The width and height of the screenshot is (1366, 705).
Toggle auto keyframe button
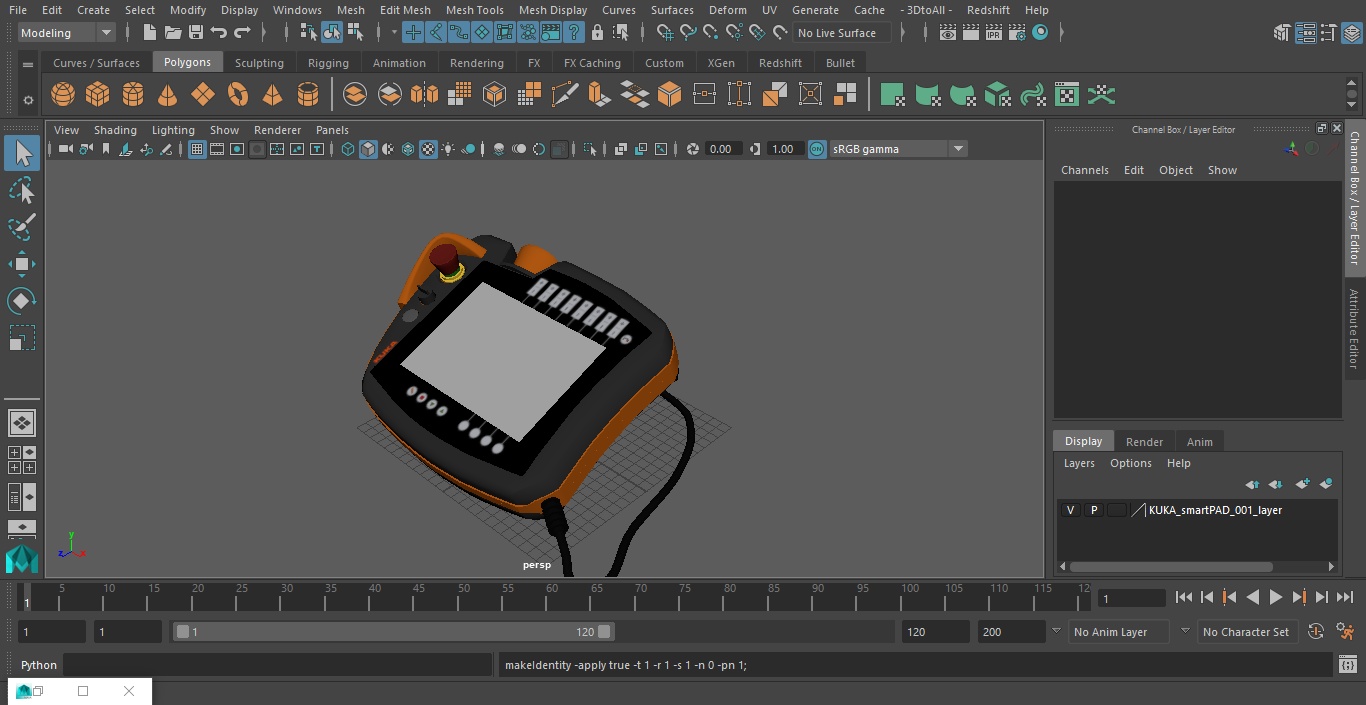1316,632
